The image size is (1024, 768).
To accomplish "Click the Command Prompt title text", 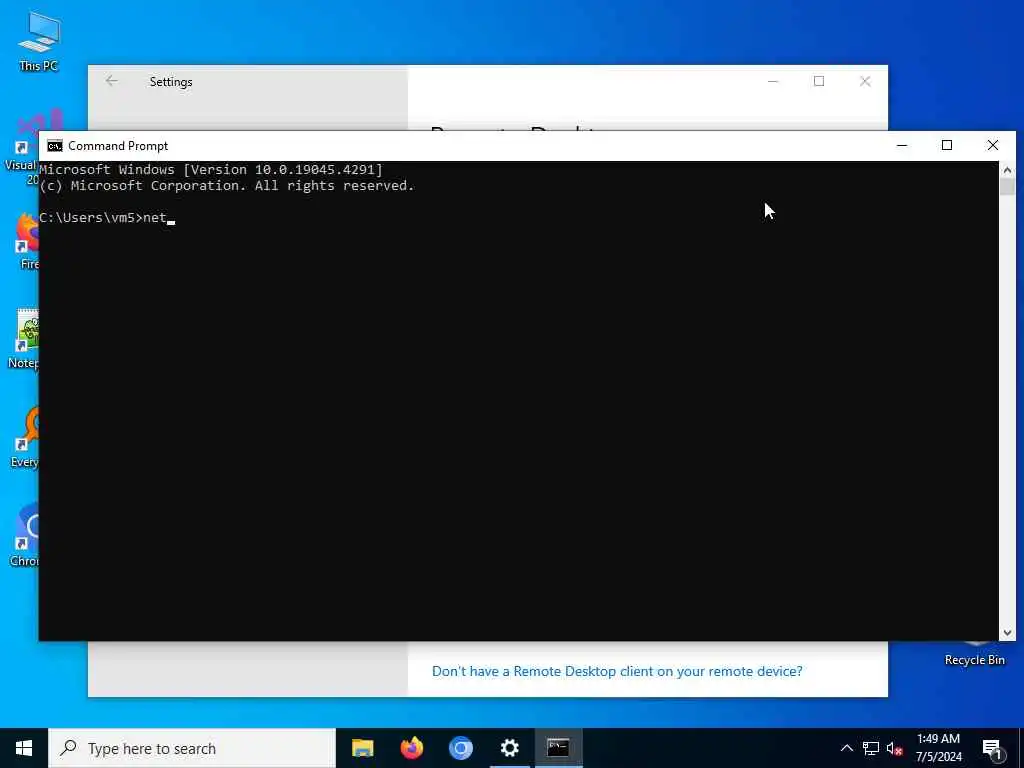I will [x=118, y=146].
